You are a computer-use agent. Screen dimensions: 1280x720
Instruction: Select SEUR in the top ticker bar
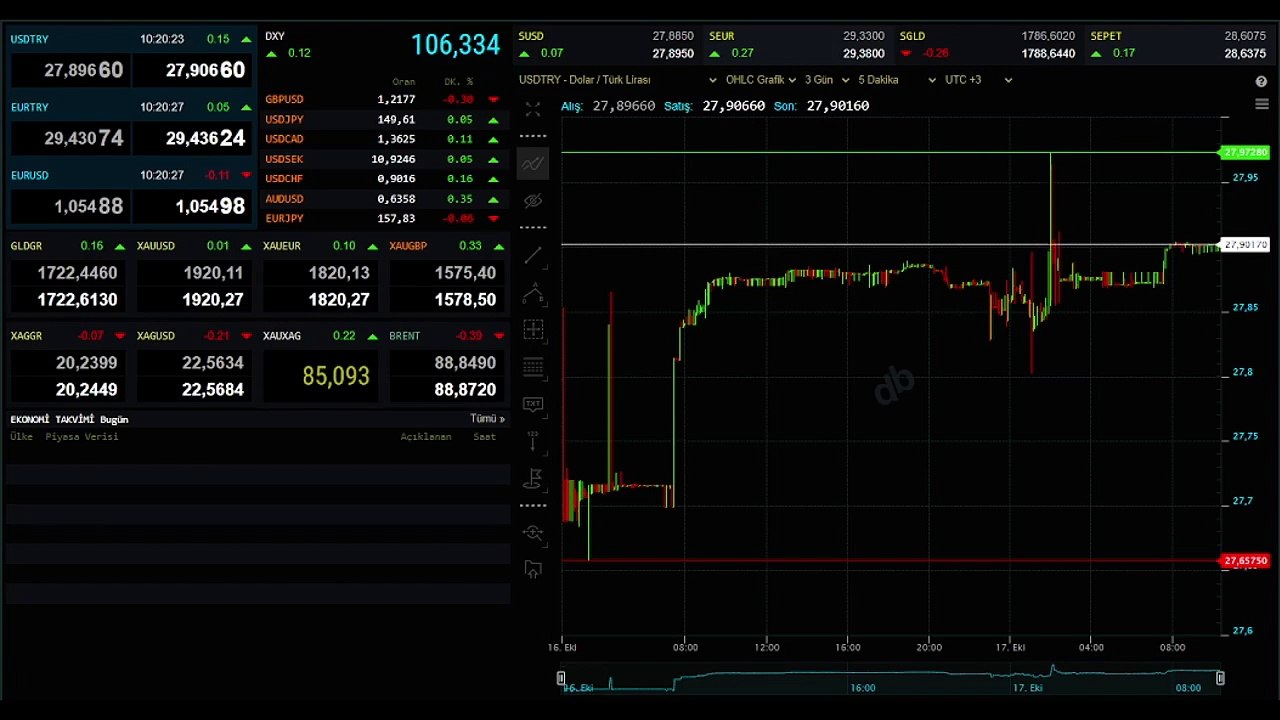tap(796, 45)
